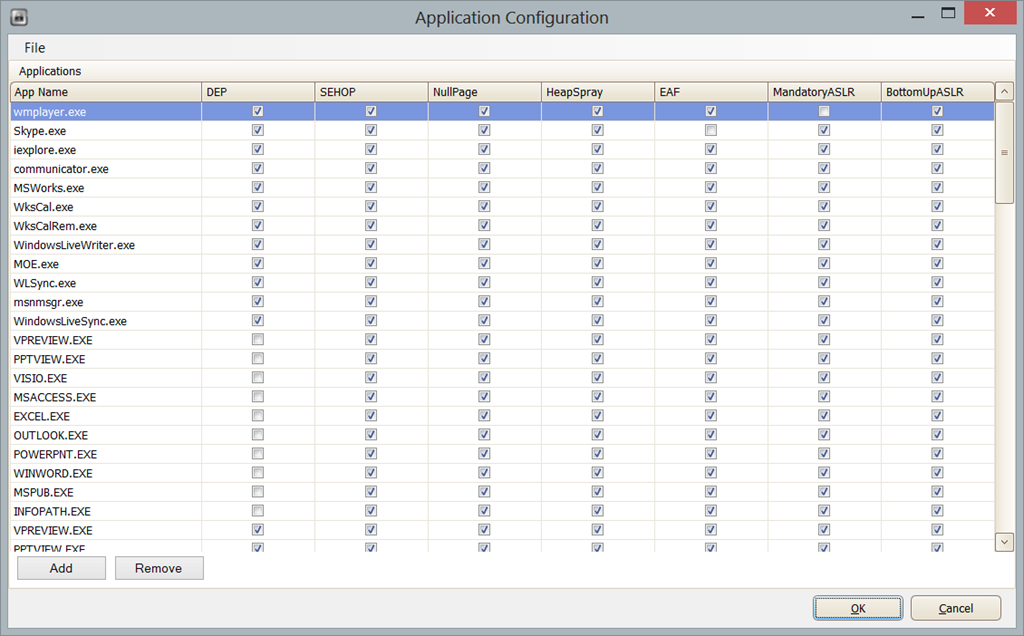
Task: Select the MSWorks.exe entry
Action: point(49,188)
